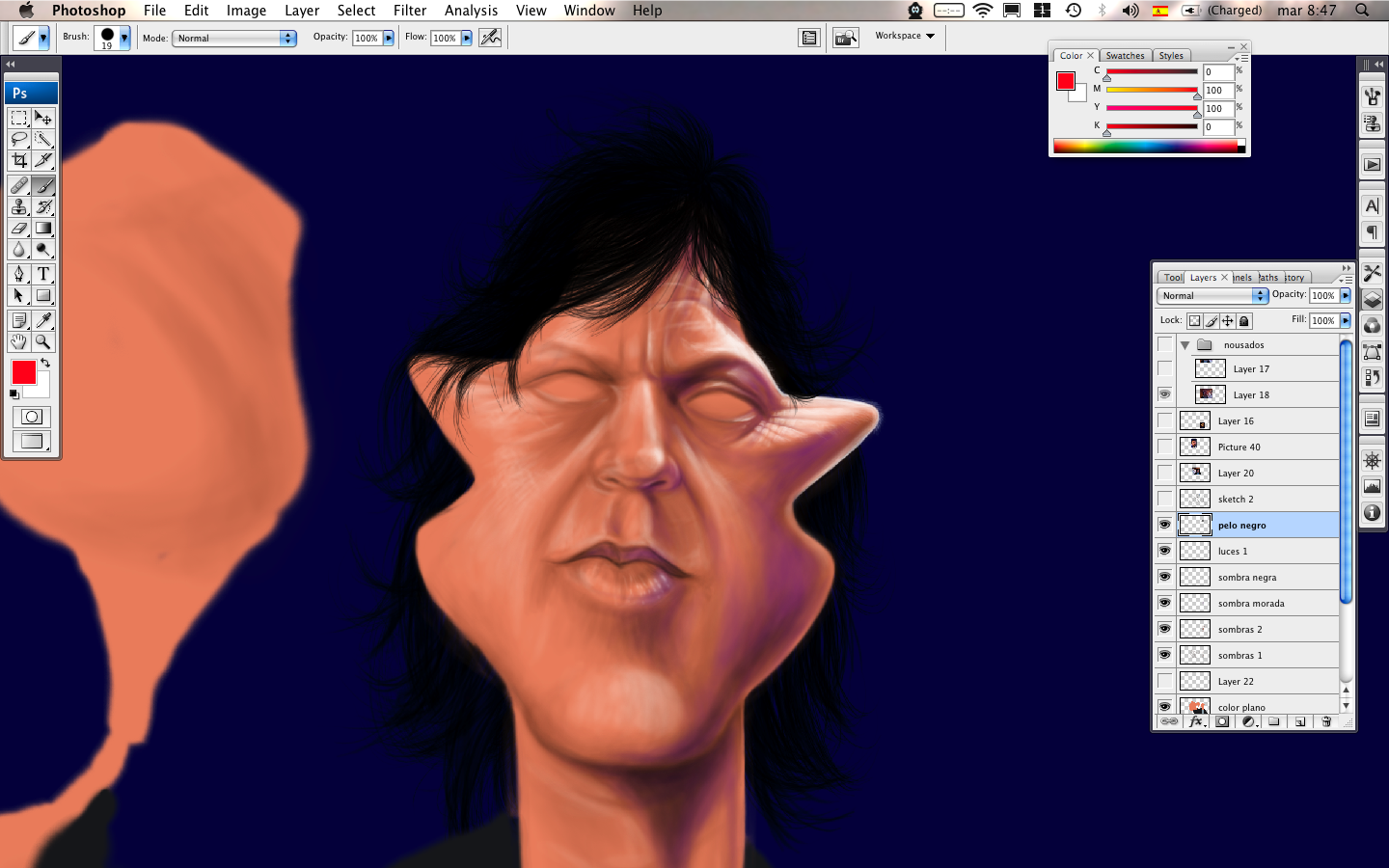Select the Lasso tool

click(18, 139)
